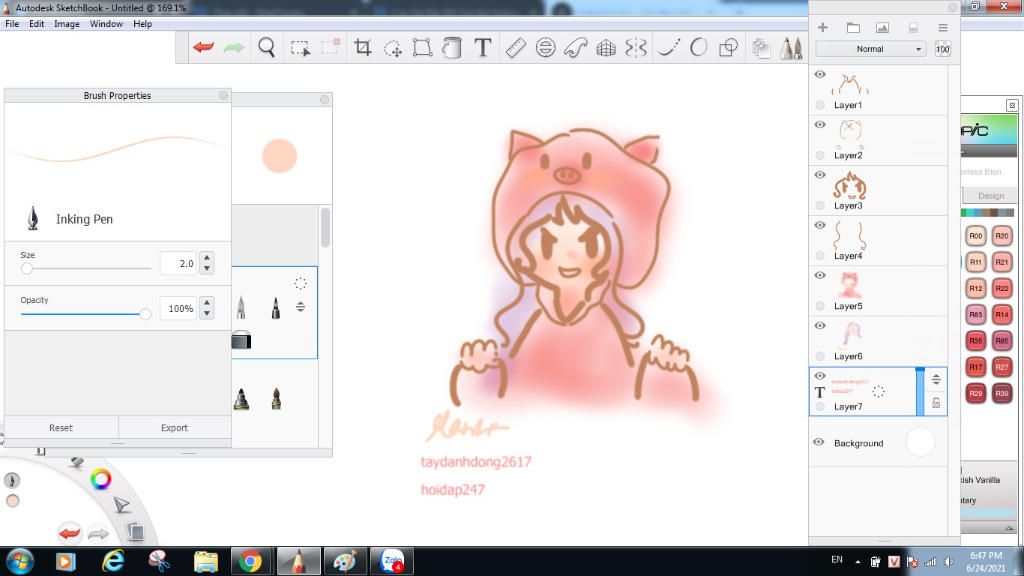Open Internet Explorer from the taskbar
The image size is (1024, 576).
(x=113, y=561)
